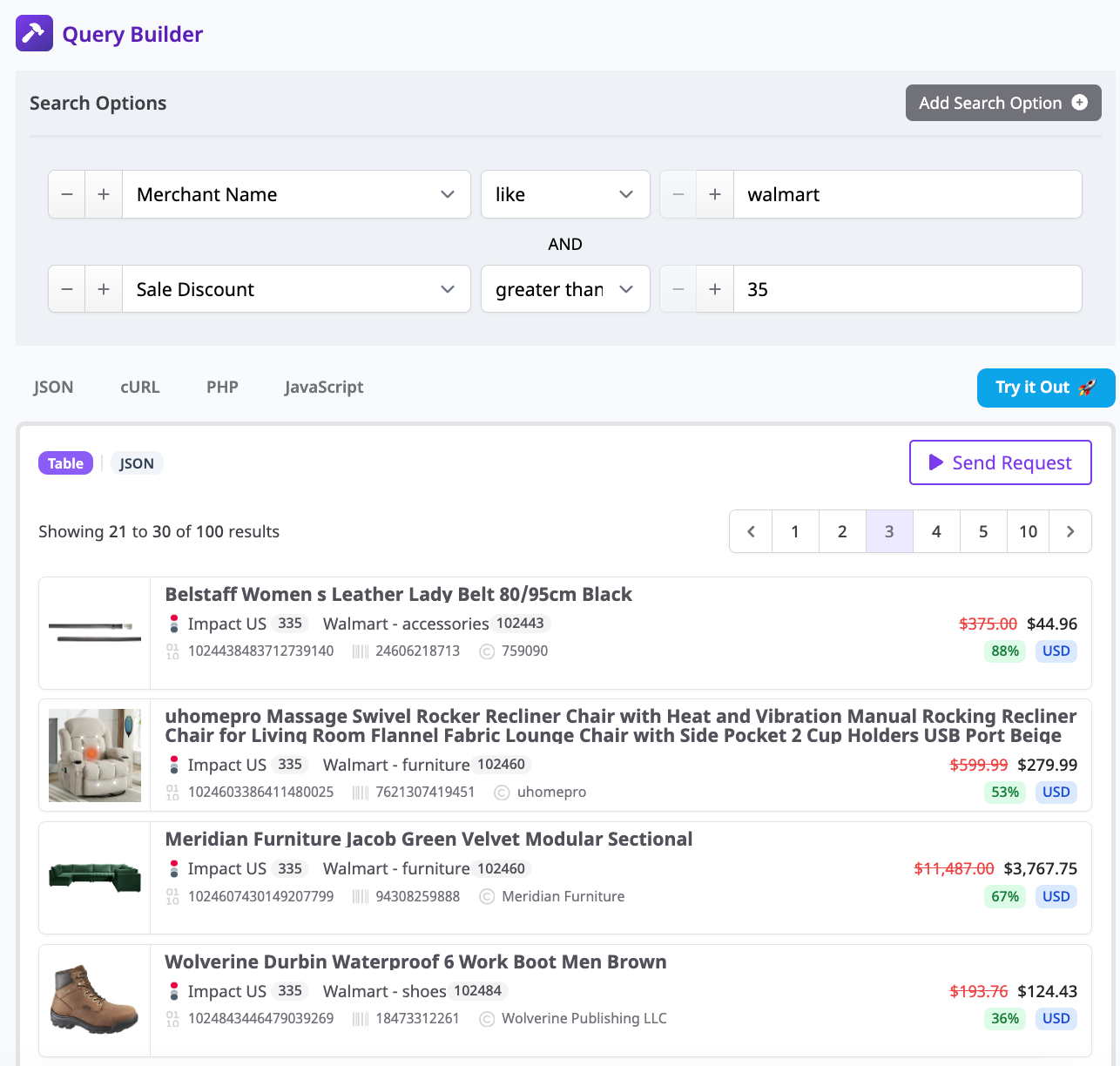Go to results page 5
This screenshot has height=1066, width=1120.
(x=983, y=531)
